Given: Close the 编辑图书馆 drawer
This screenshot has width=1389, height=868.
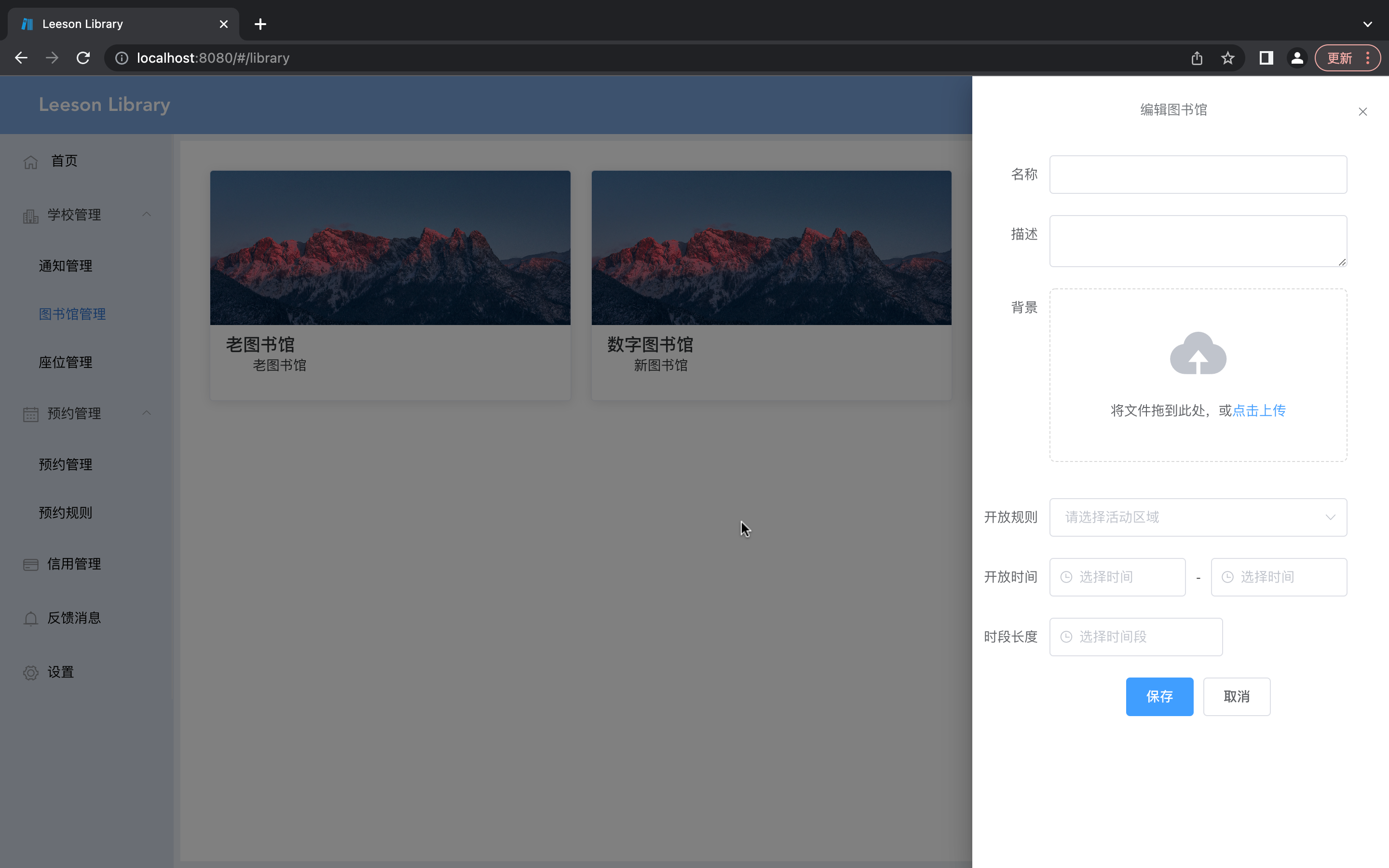Looking at the screenshot, I should click(x=1363, y=111).
